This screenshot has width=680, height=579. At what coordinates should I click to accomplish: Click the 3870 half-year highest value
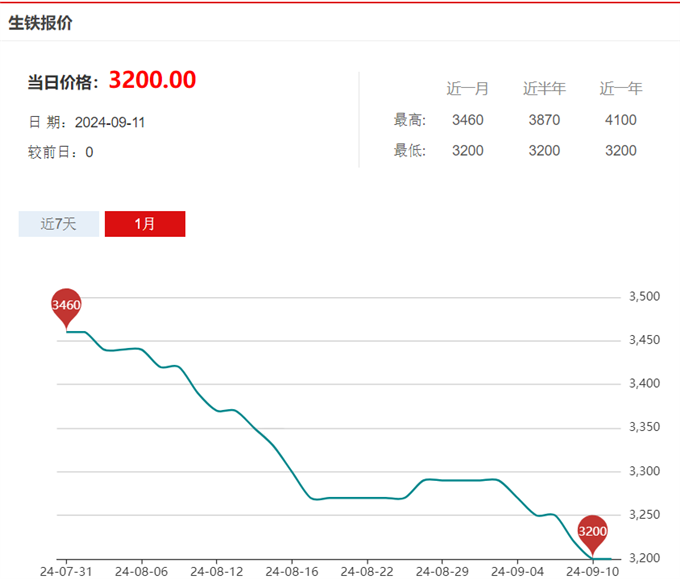point(544,120)
